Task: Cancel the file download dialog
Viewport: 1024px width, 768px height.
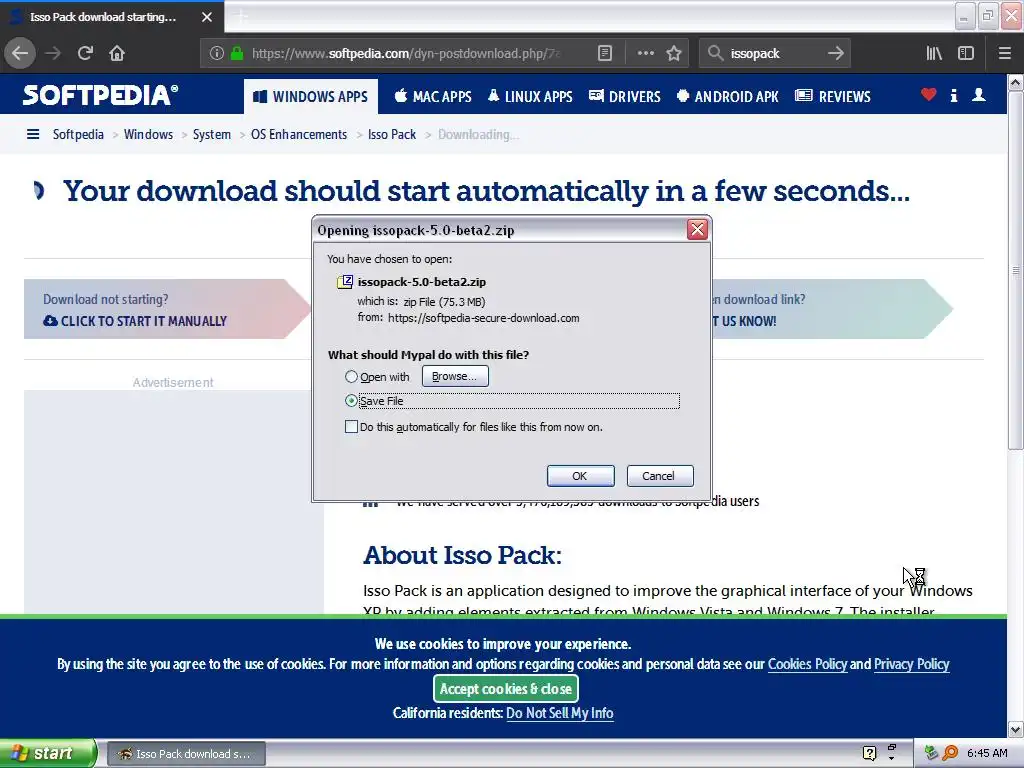Action: coord(660,476)
